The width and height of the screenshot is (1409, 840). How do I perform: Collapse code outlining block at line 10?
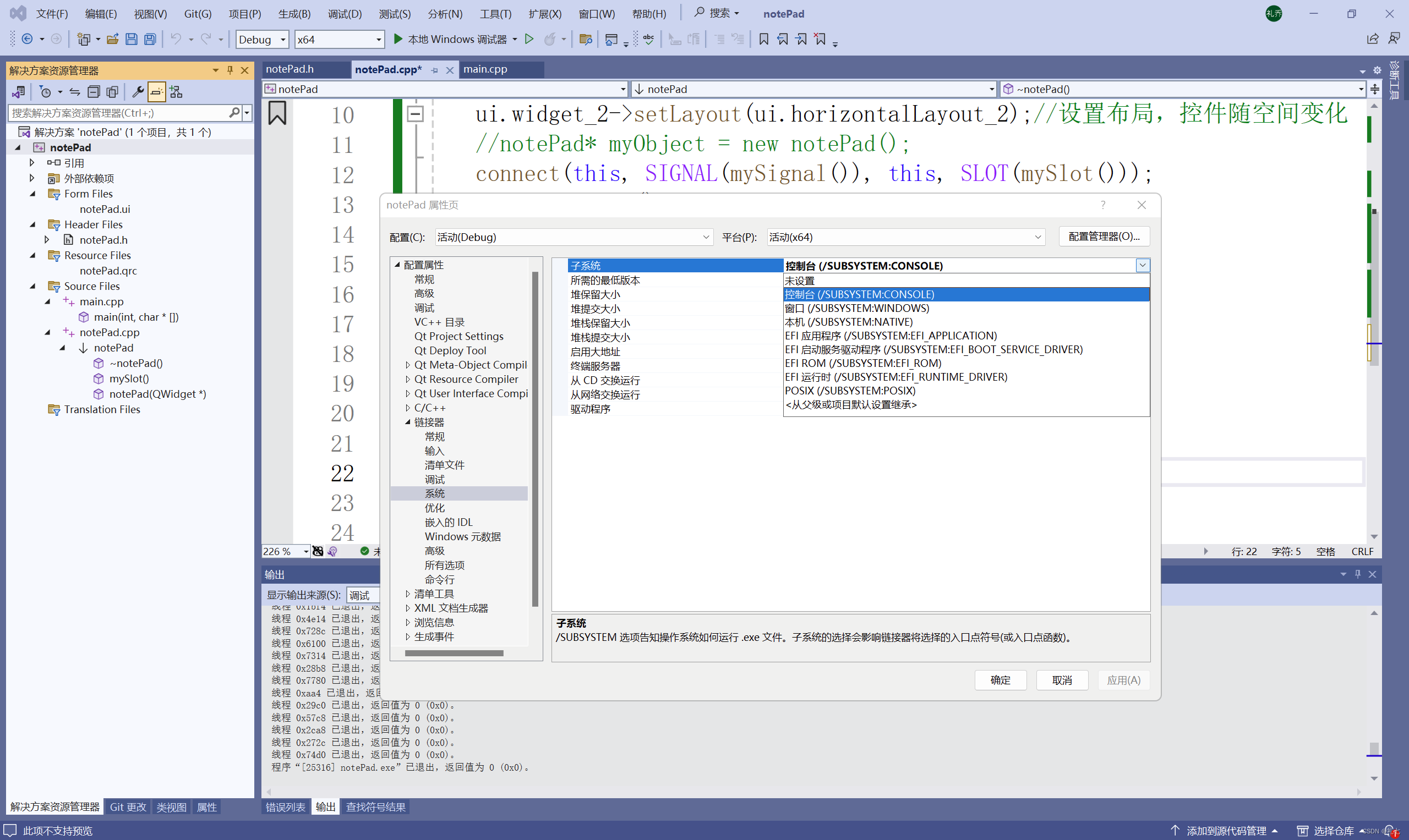(415, 114)
